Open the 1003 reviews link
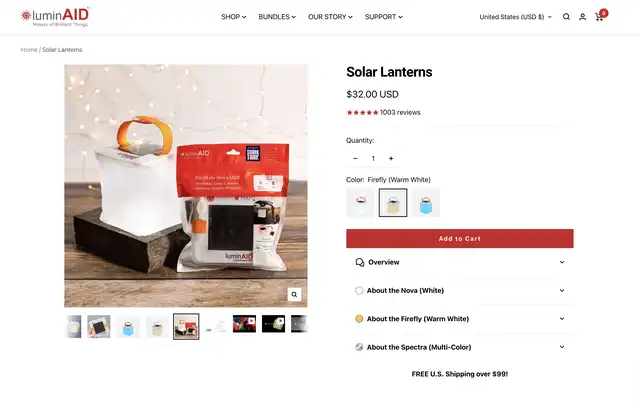The height and width of the screenshot is (406, 640). 400,112
